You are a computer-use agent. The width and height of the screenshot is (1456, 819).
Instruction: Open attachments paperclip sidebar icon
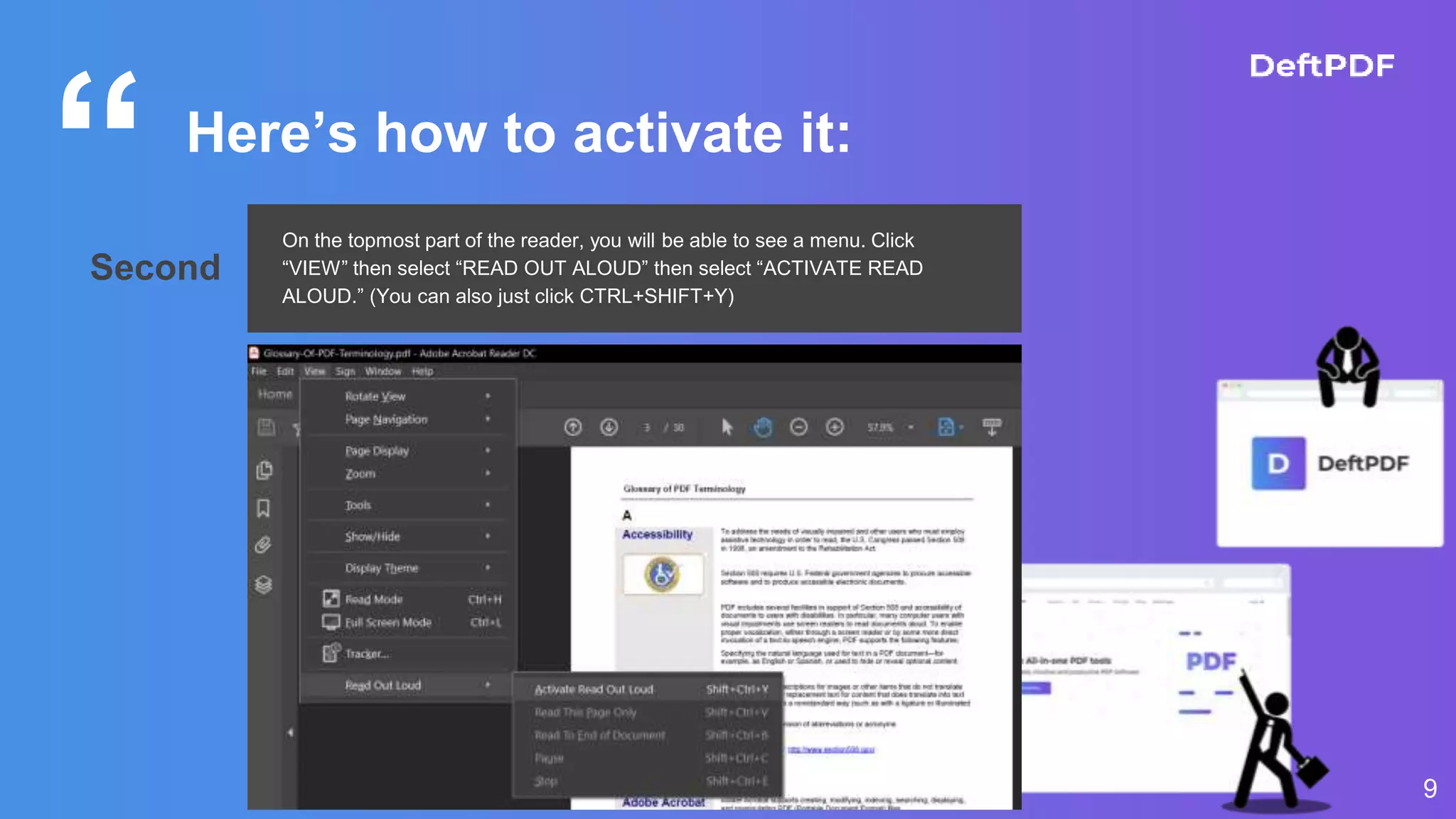click(x=263, y=545)
